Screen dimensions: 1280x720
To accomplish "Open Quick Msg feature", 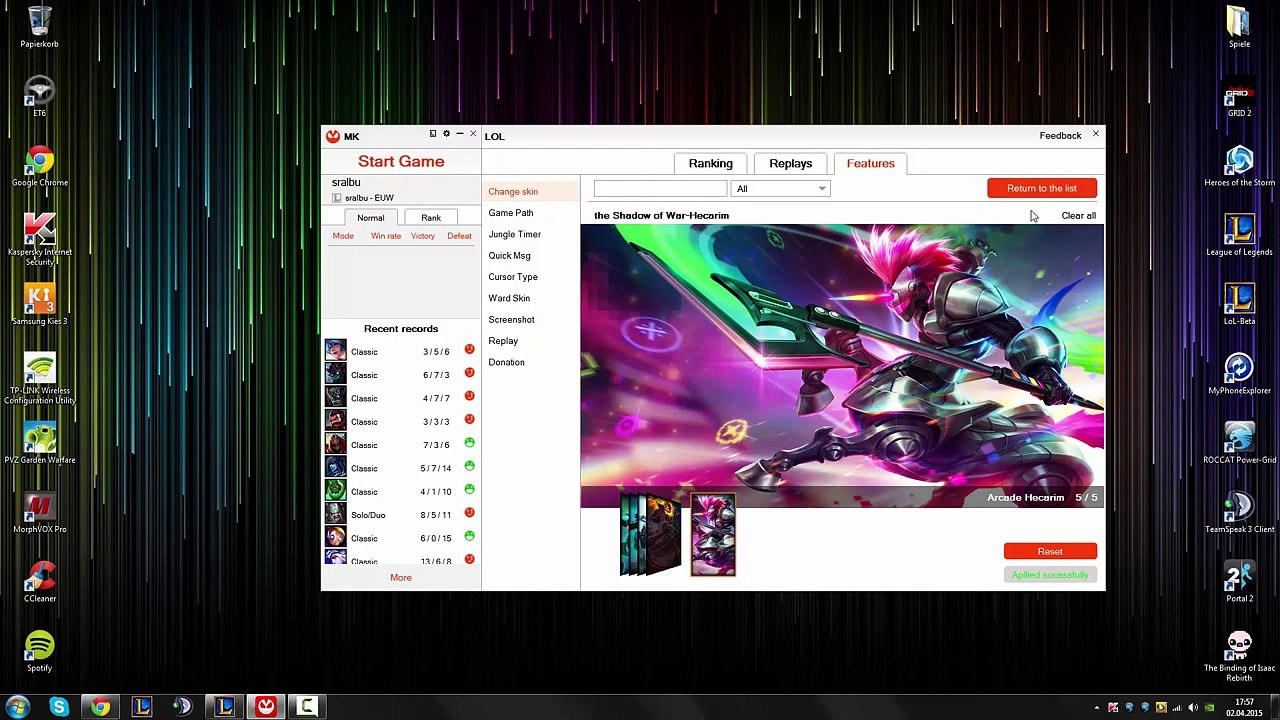I will [509, 255].
